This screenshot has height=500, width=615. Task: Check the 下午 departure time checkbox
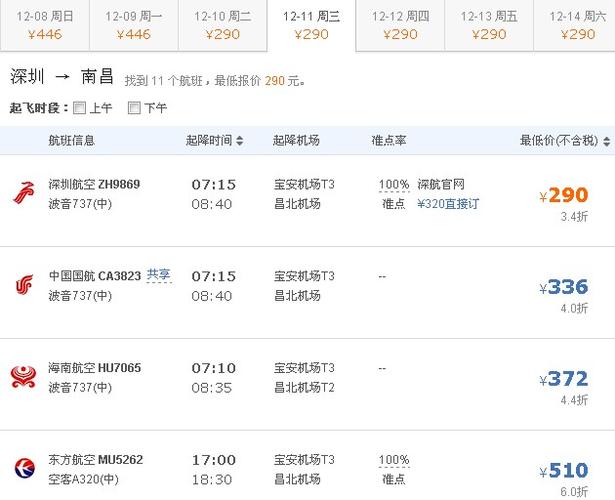[134, 107]
